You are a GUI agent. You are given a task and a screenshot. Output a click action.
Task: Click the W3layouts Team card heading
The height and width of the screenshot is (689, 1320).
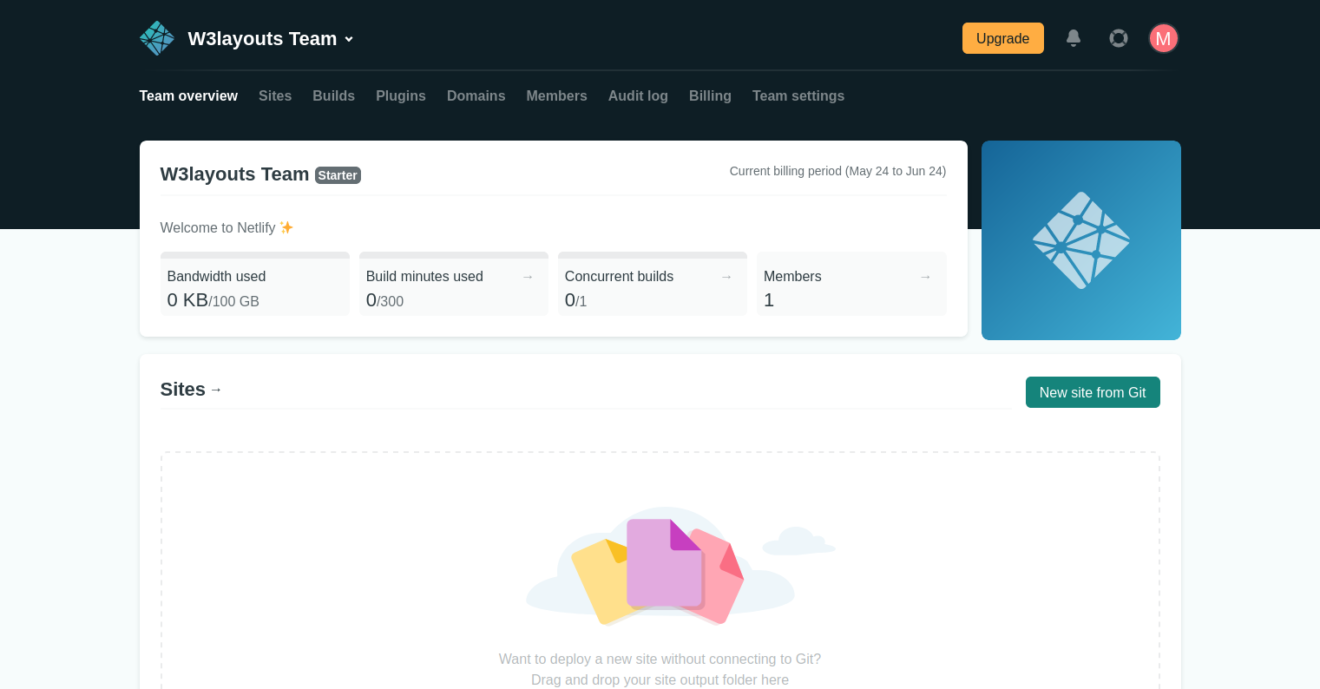[235, 174]
